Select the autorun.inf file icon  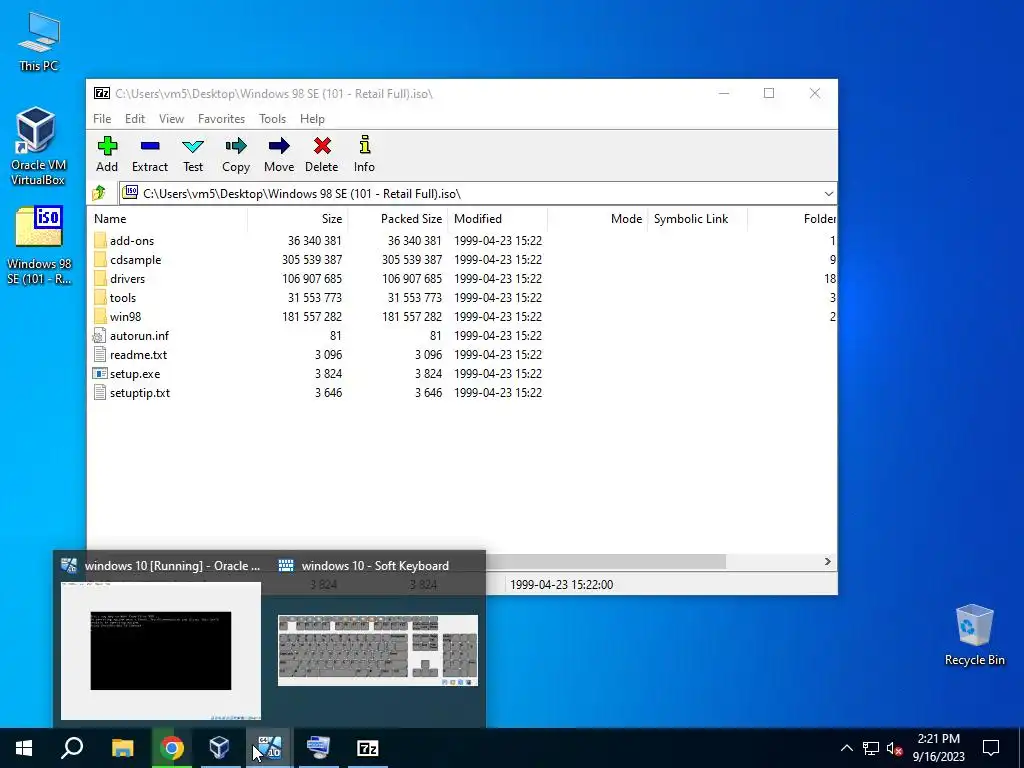point(99,336)
